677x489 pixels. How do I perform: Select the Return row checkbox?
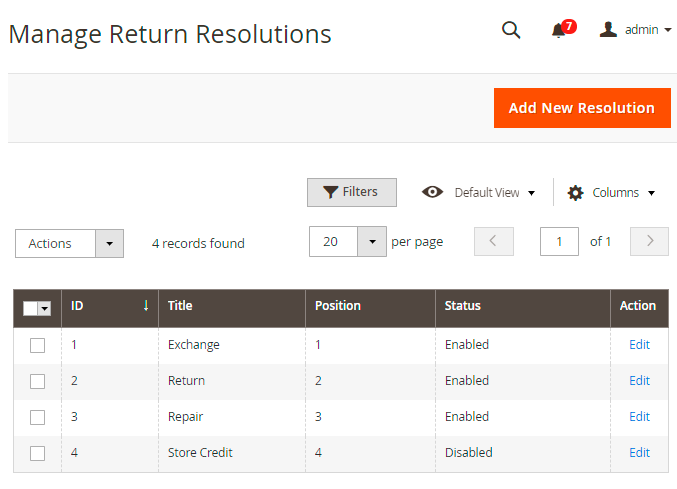coord(38,381)
